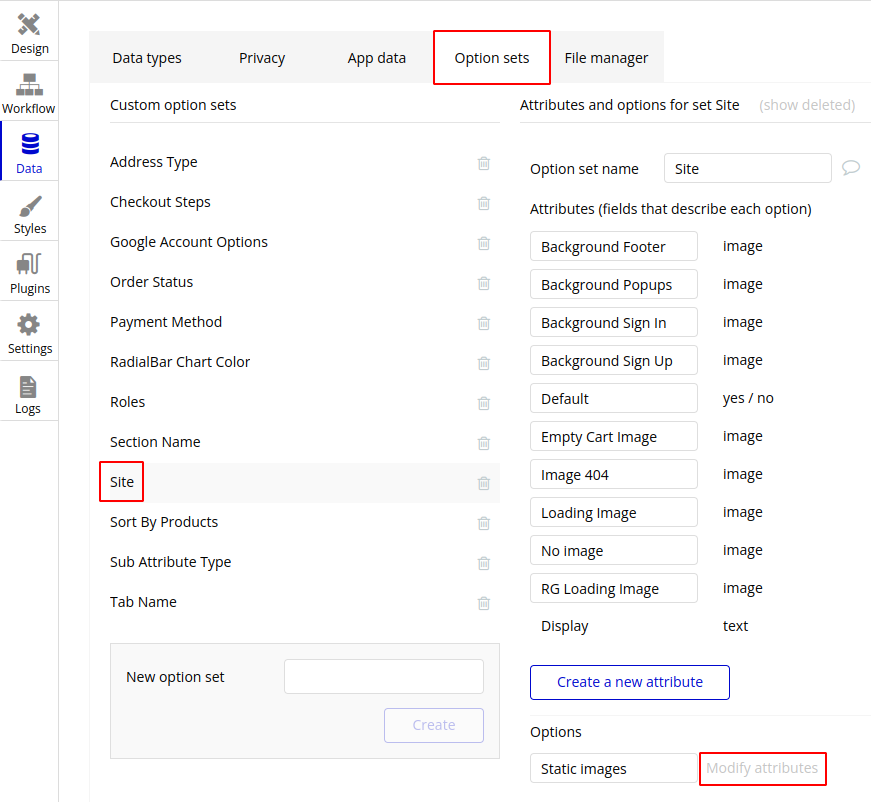Open comment bubble next to option set name
871x802 pixels.
851,168
